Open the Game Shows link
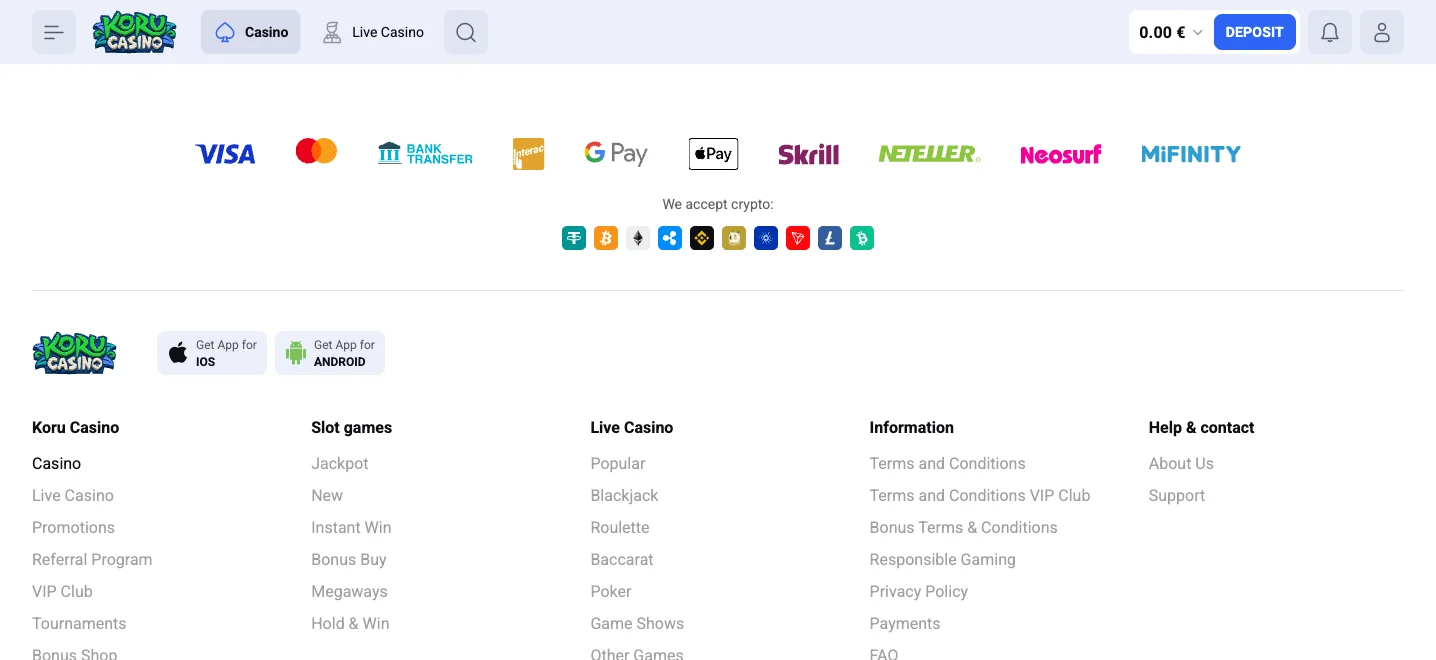 coord(638,623)
